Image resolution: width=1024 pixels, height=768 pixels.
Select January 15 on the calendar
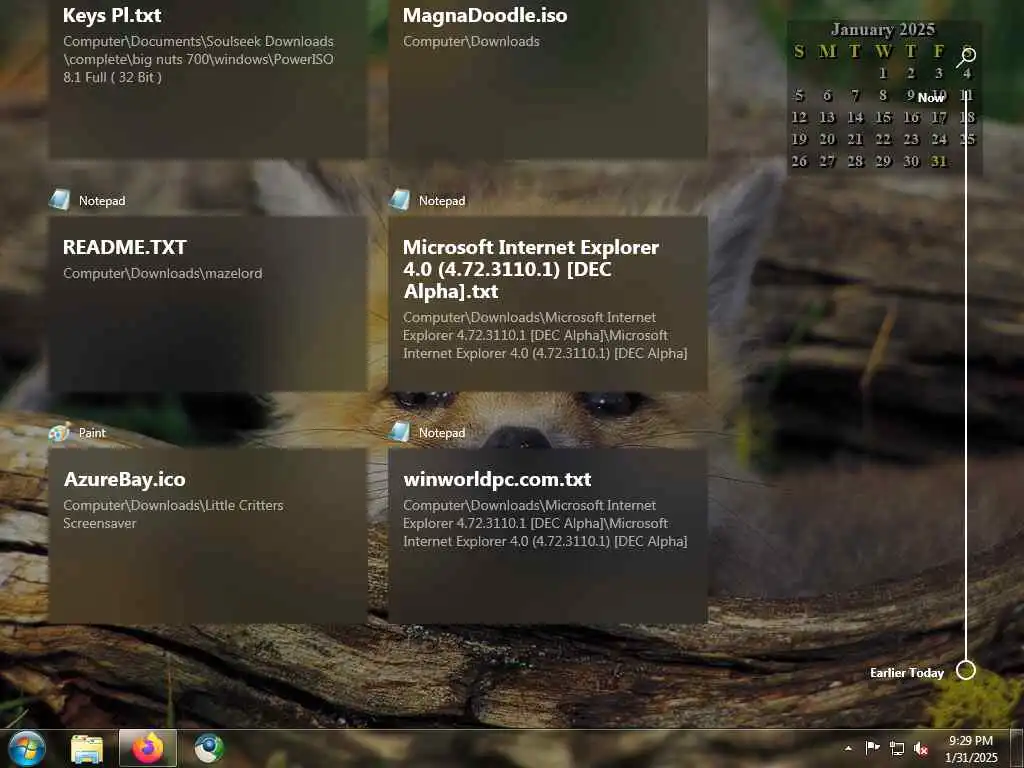[883, 118]
